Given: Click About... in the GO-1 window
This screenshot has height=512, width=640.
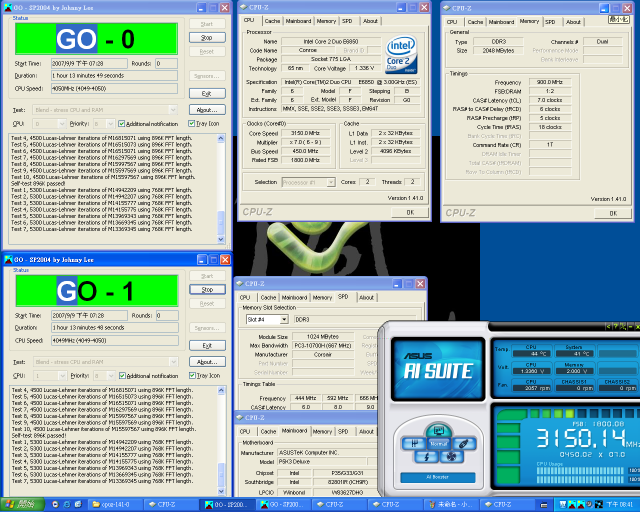Looking at the screenshot, I should pyautogui.click(x=207, y=362).
